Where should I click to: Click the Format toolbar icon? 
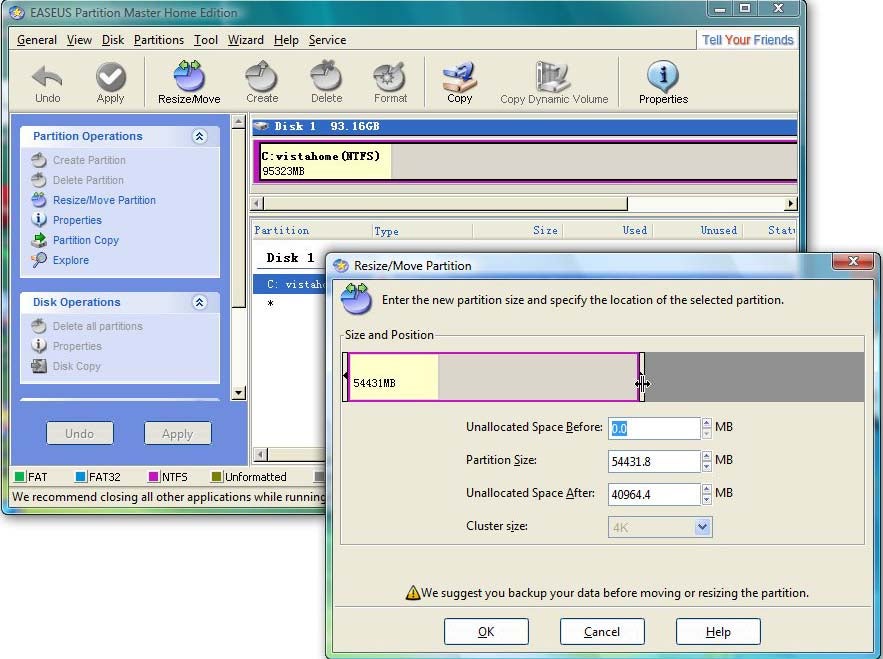tap(390, 76)
